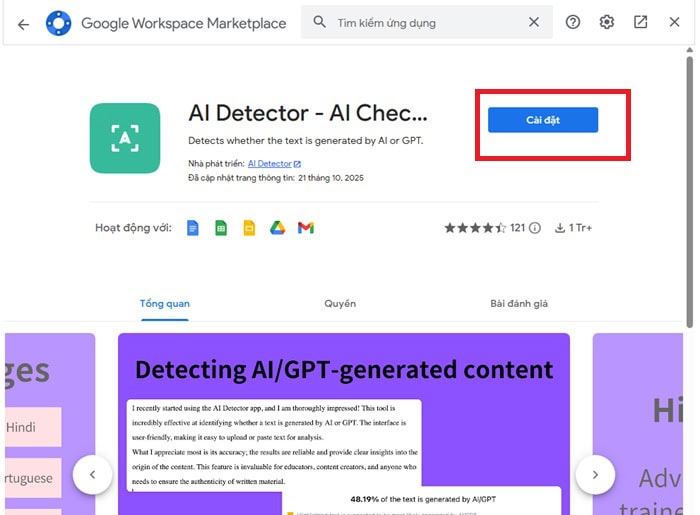Image resolution: width=700 pixels, height=515 pixels.
Task: Show the previous screenshot with left arrow
Action: coord(93,474)
